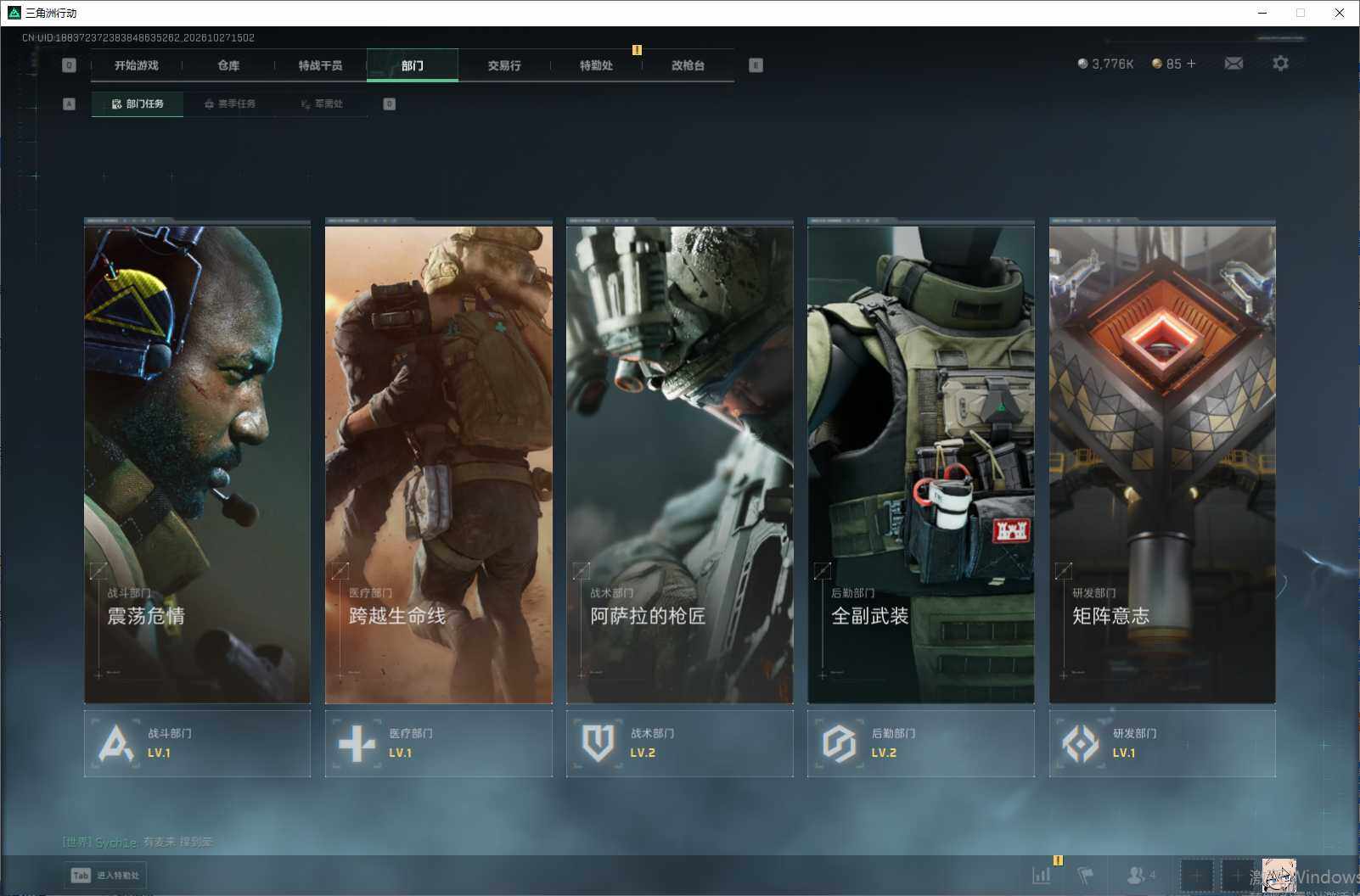1360x896 pixels.
Task: Open settings gear icon
Action: tap(1280, 64)
